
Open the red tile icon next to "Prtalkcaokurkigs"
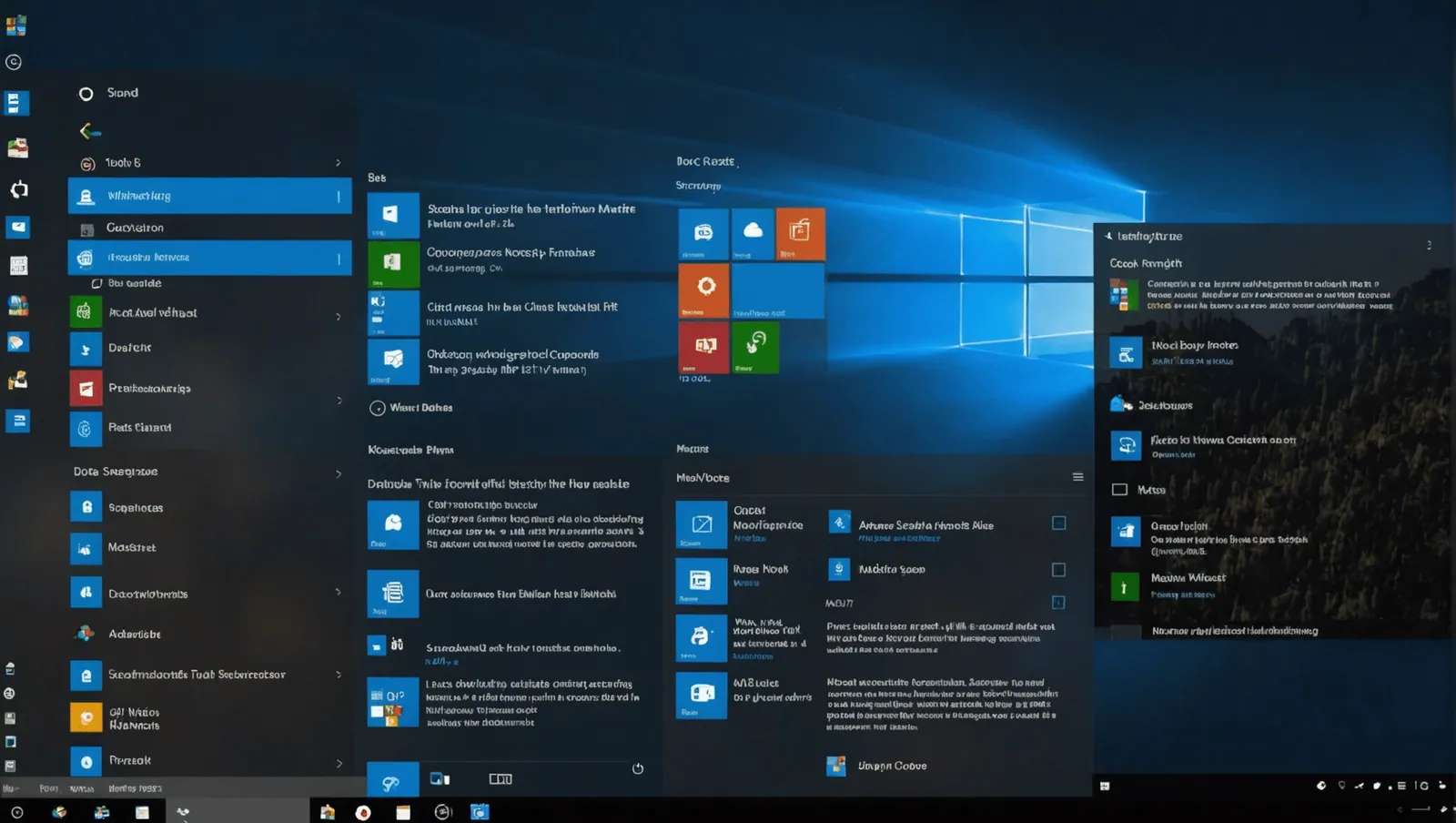86,389
